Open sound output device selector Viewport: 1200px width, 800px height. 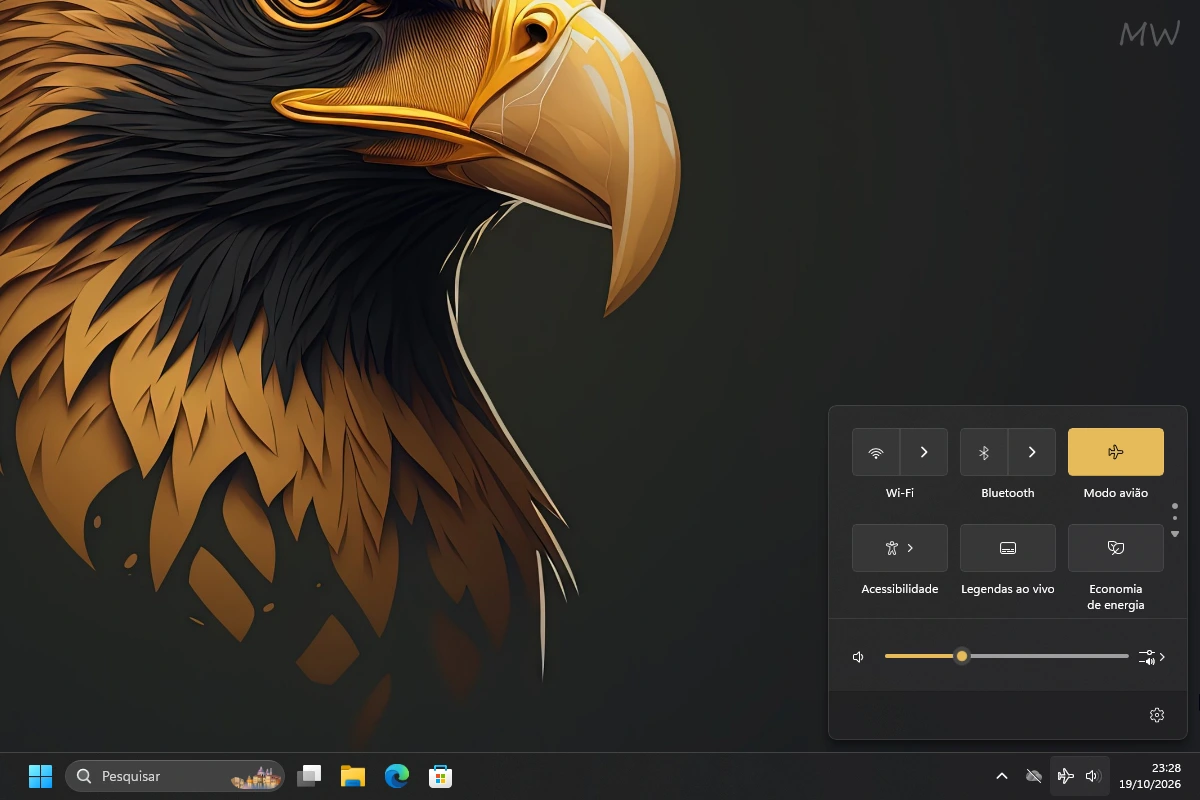1153,657
